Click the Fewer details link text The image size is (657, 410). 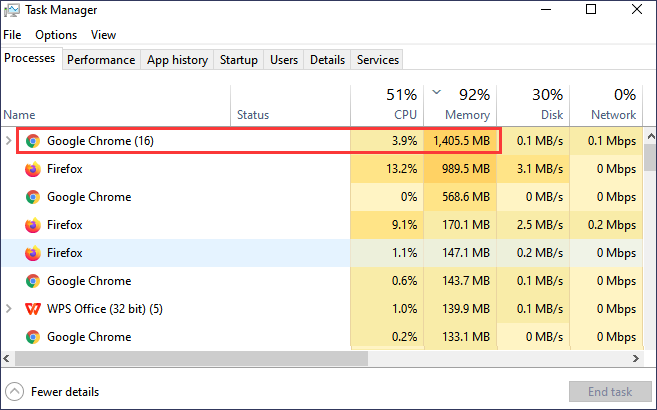tap(65, 392)
